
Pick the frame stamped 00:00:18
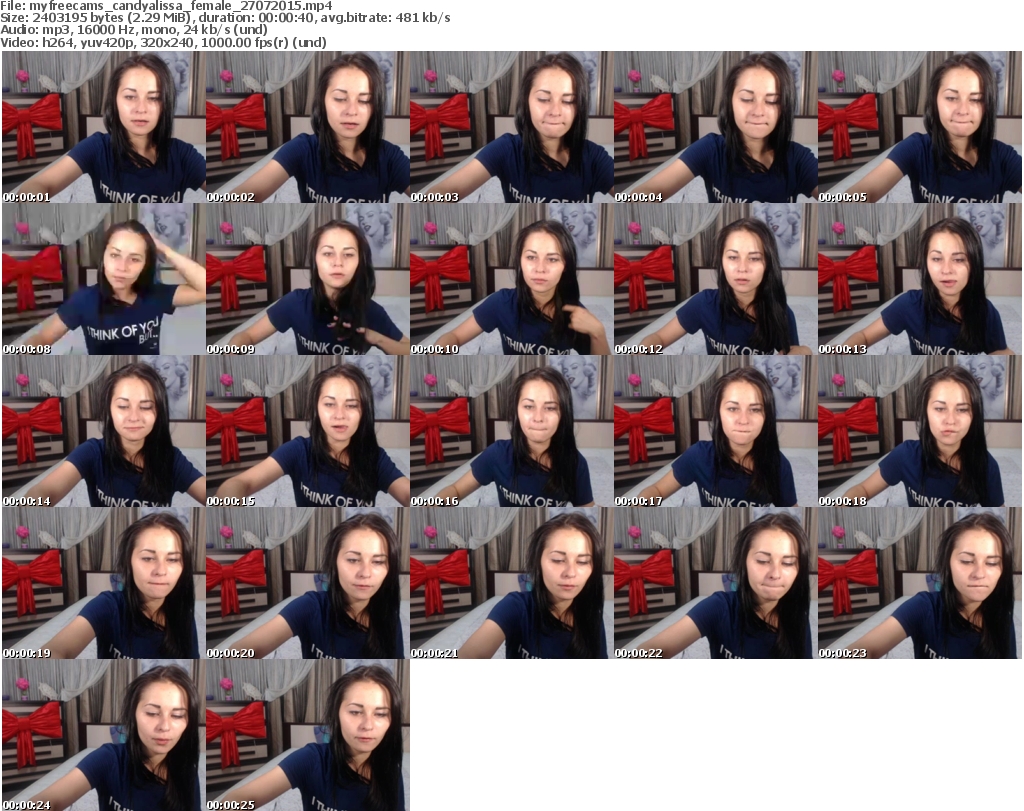tap(920, 431)
